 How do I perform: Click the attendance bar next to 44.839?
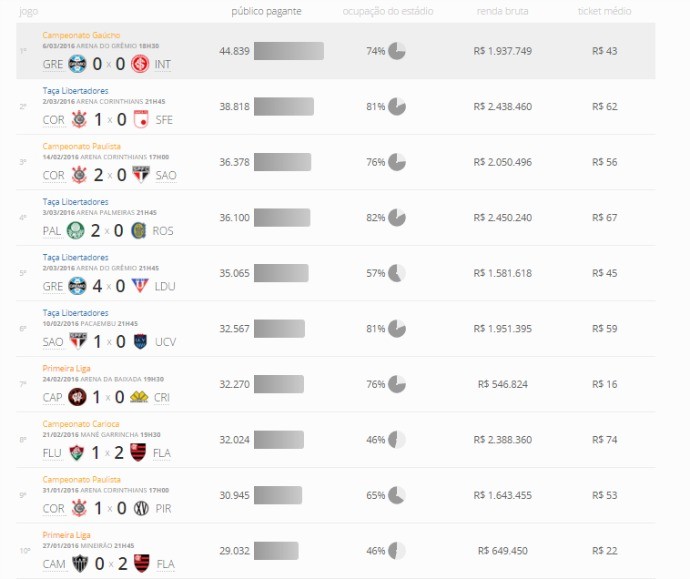click(289, 51)
